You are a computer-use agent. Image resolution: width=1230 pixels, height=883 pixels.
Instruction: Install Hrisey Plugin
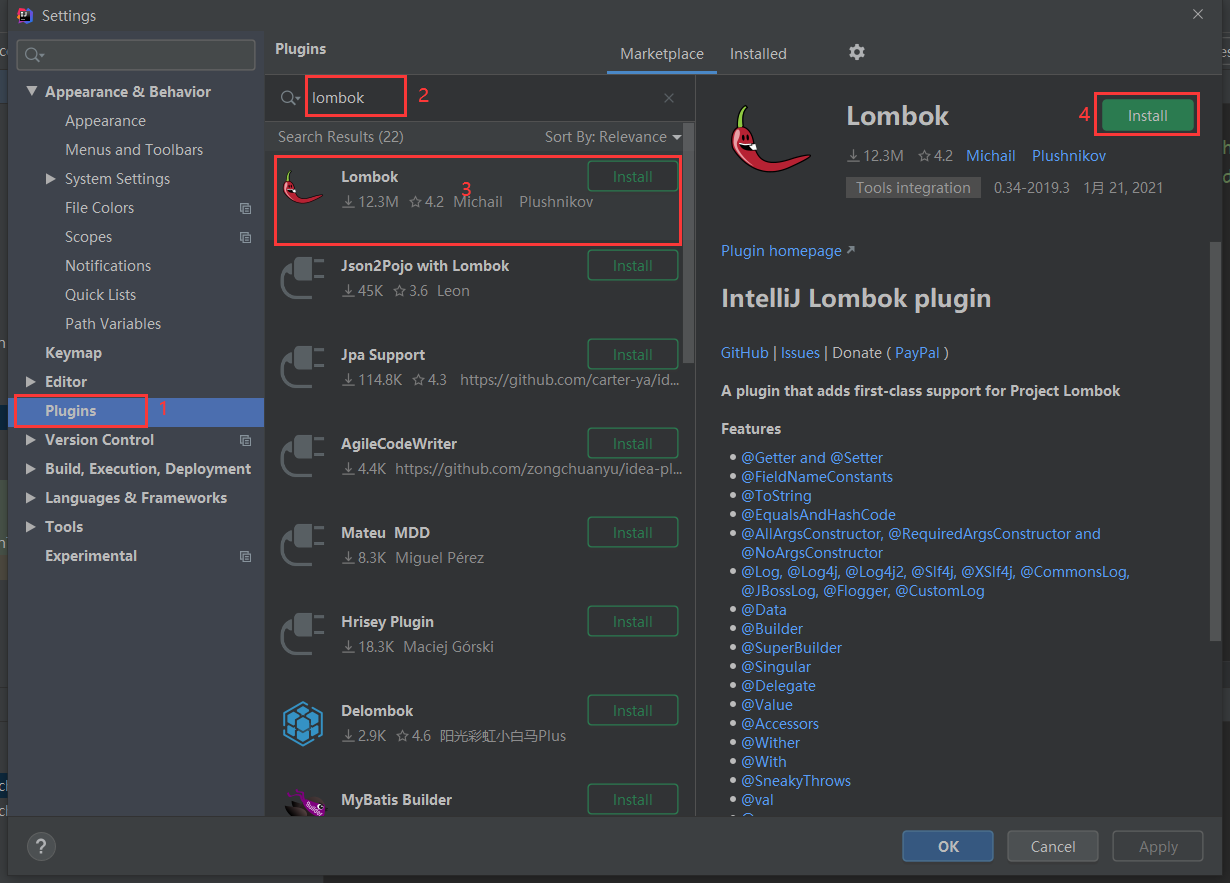click(633, 622)
